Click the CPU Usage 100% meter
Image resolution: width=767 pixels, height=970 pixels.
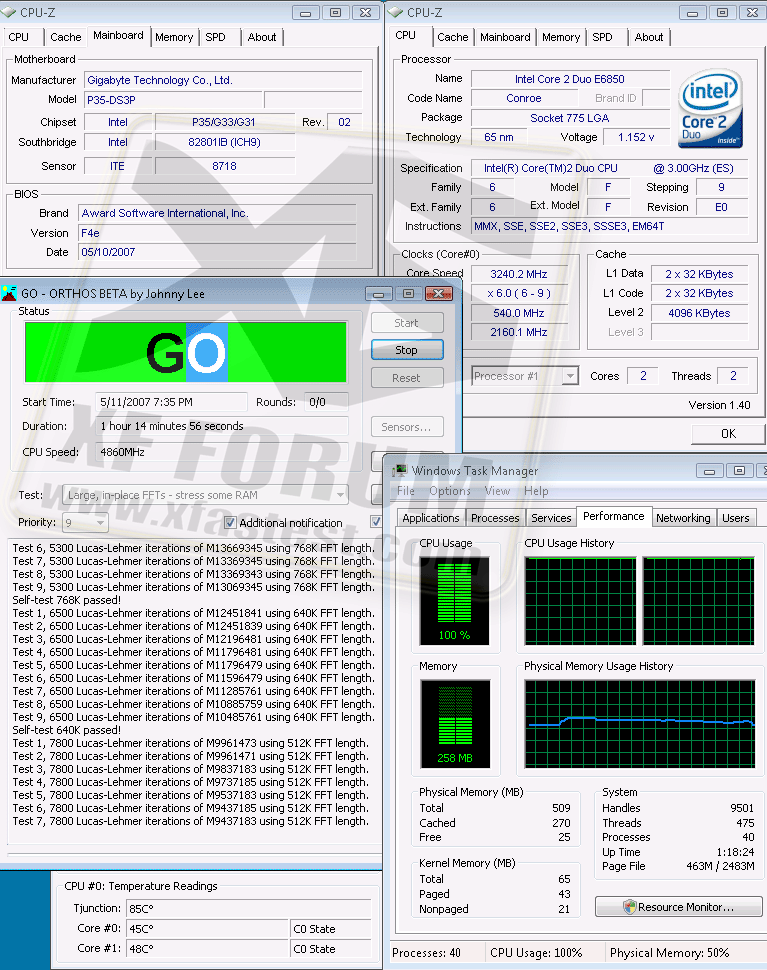tap(455, 601)
